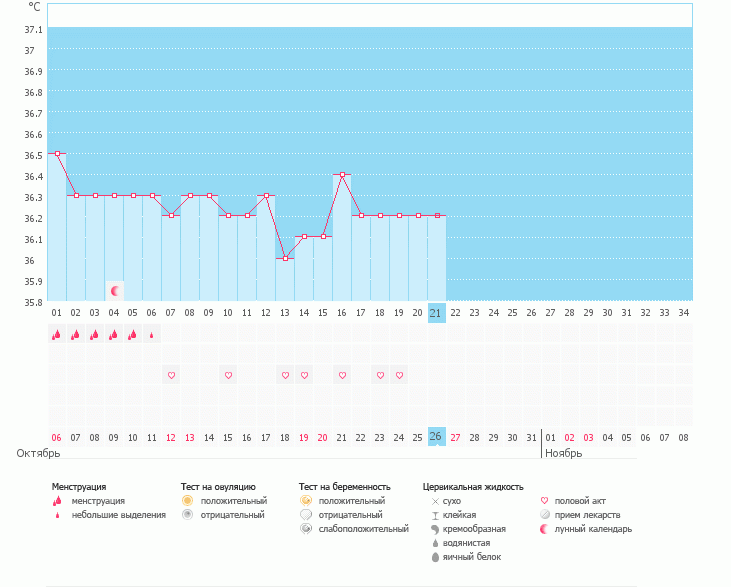Click the Октябрь month label

(38, 453)
